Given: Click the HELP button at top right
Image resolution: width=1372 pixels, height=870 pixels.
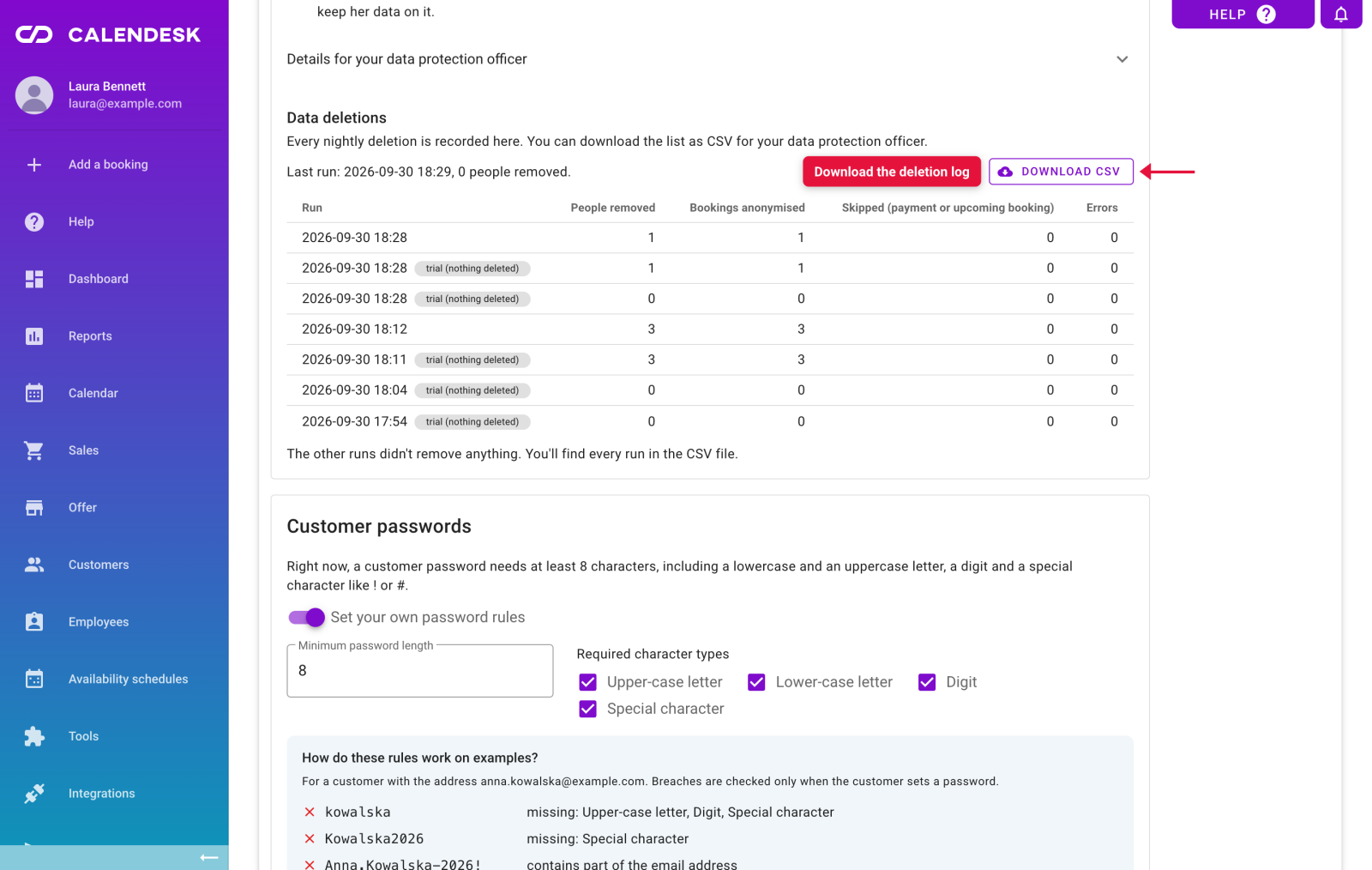Looking at the screenshot, I should [x=1243, y=14].
